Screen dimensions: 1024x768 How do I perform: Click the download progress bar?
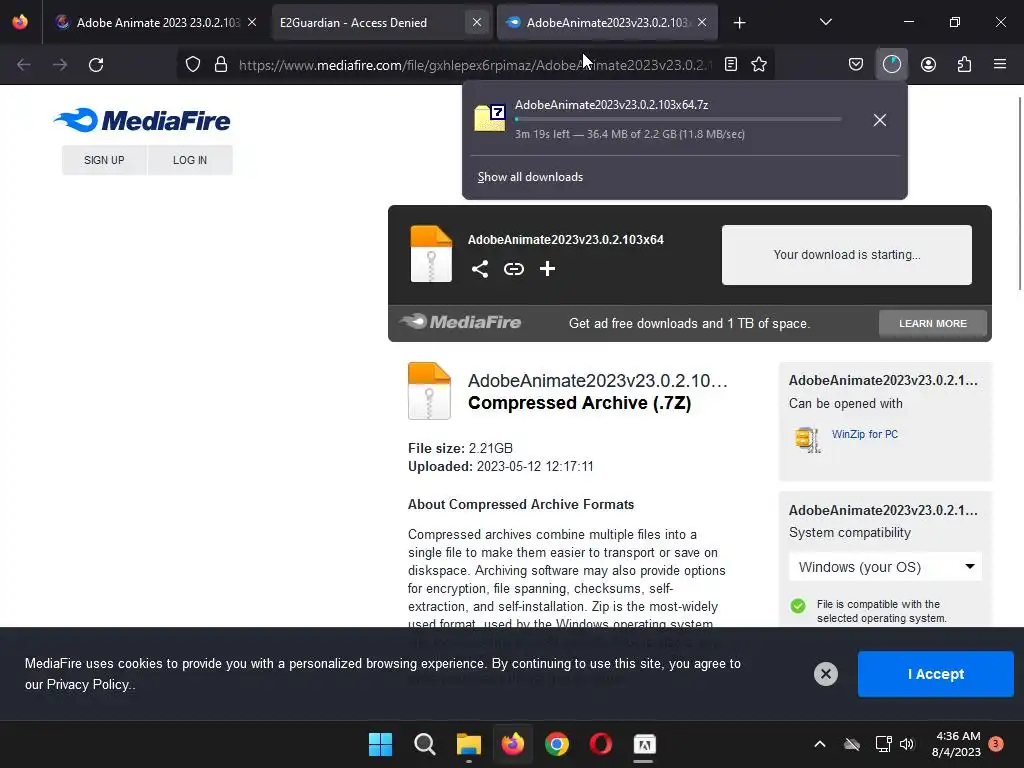click(x=678, y=120)
